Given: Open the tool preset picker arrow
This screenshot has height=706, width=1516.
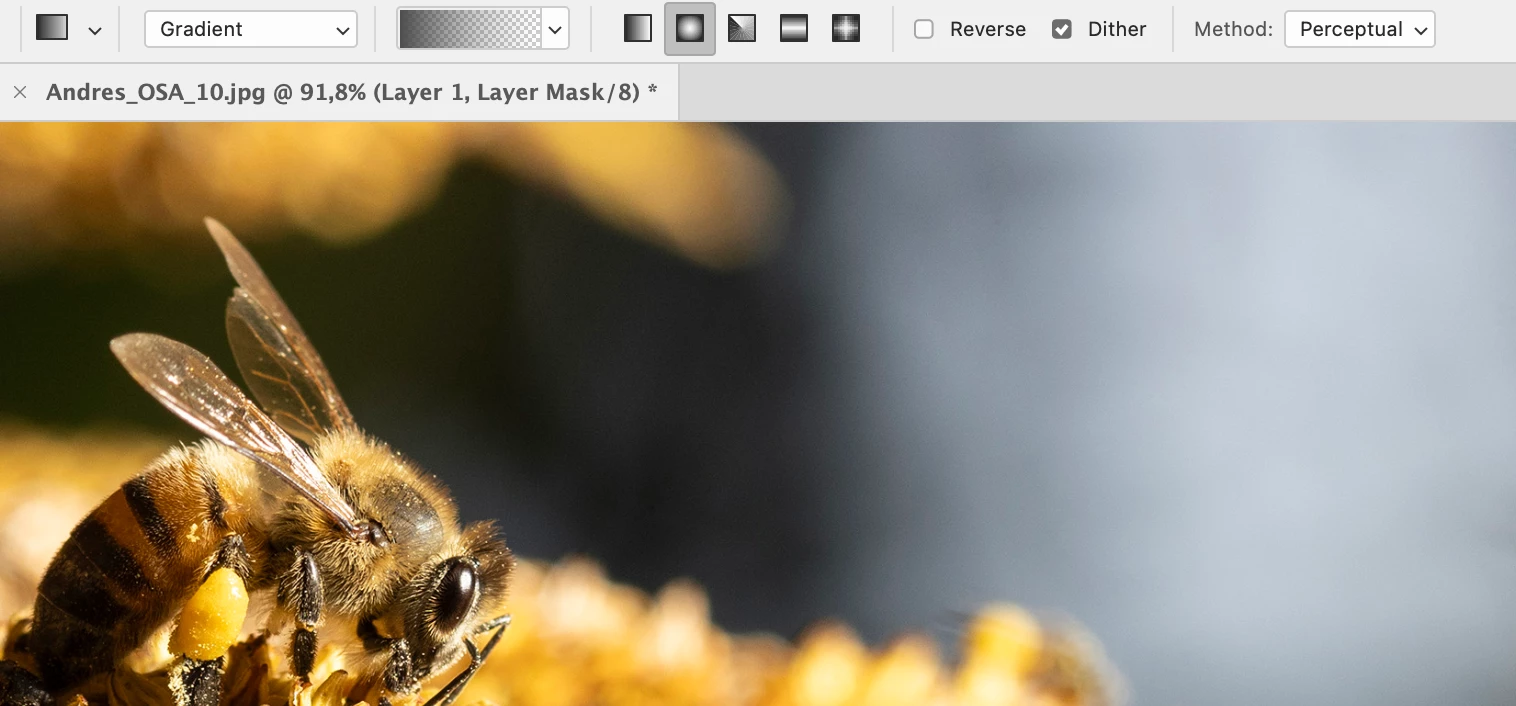Looking at the screenshot, I should click(x=95, y=30).
